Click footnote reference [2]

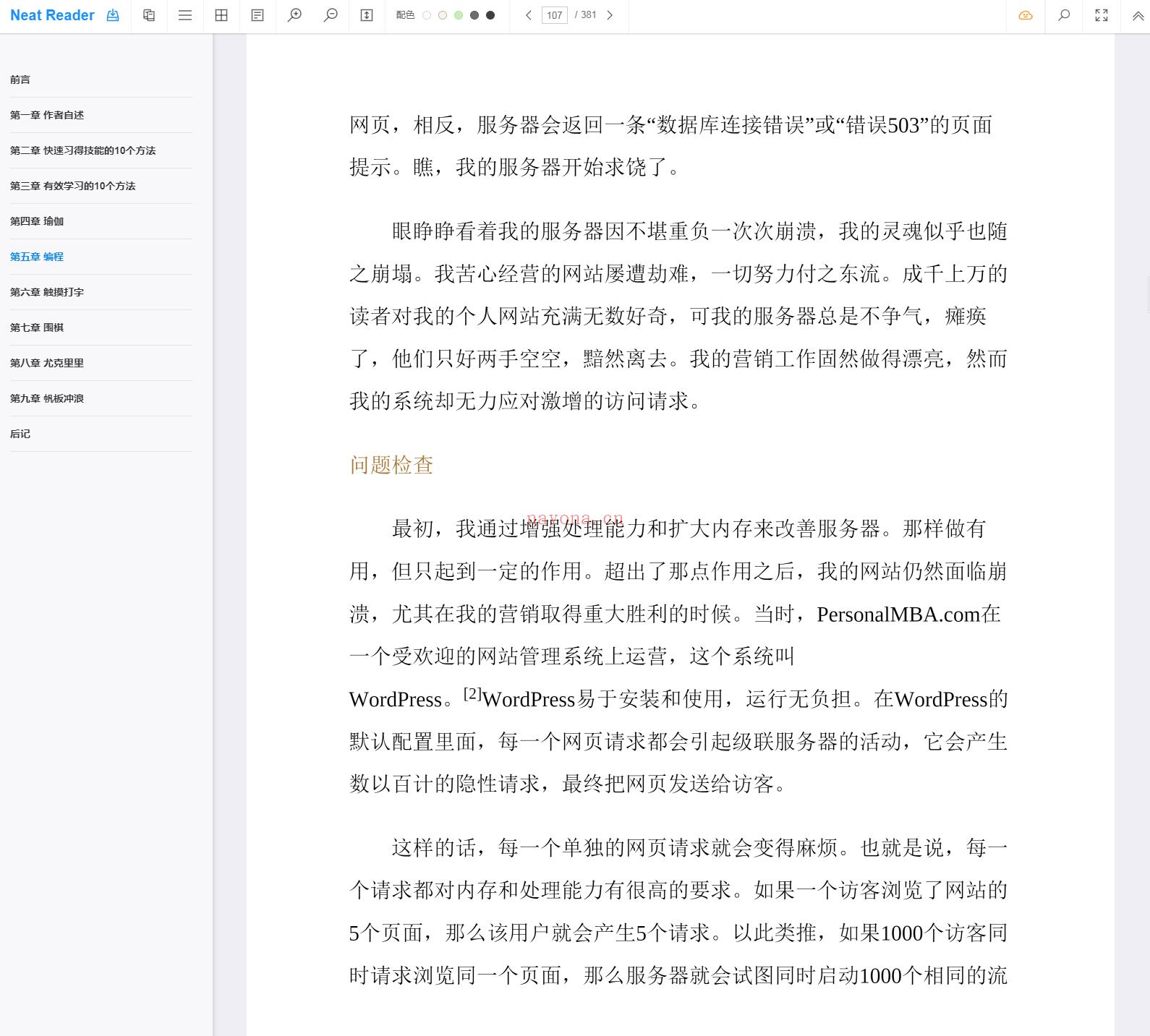coord(472,693)
